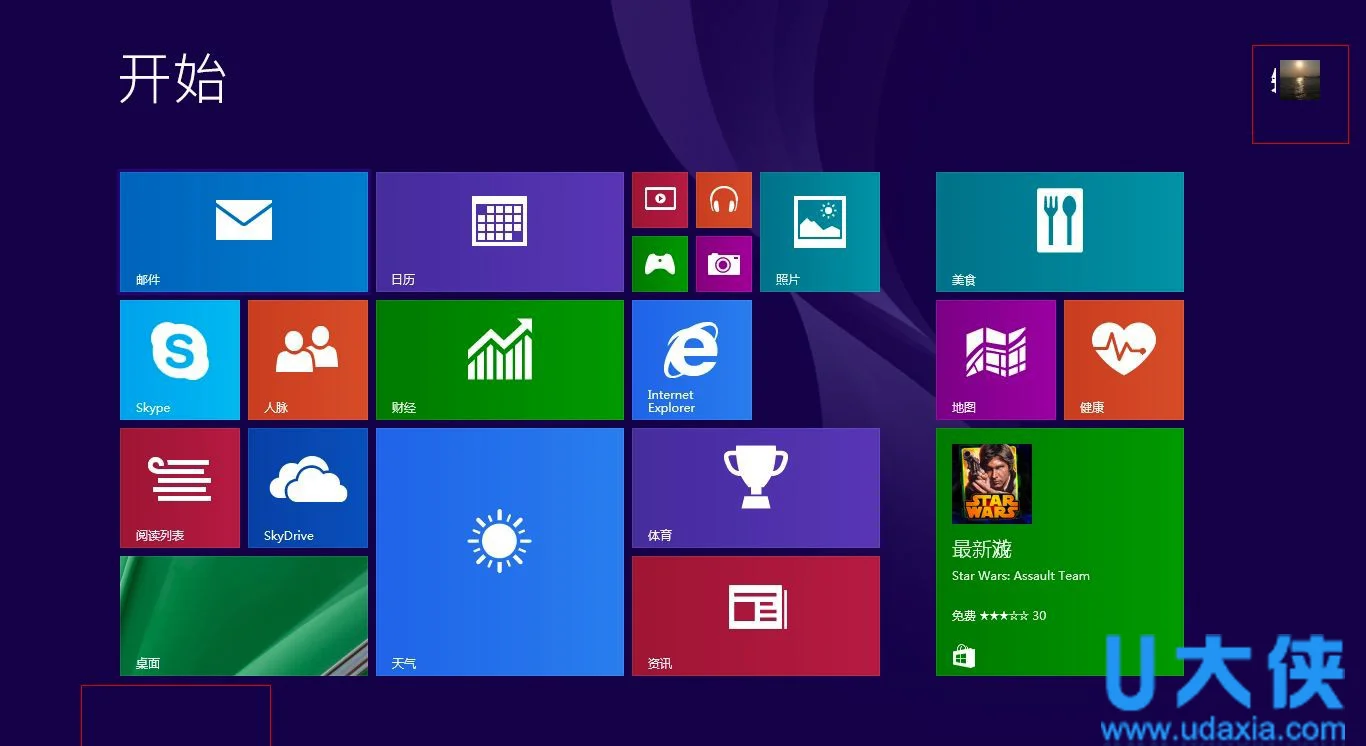Open the 资讯 news app
Viewport: 1366px width, 746px height.
coord(755,615)
